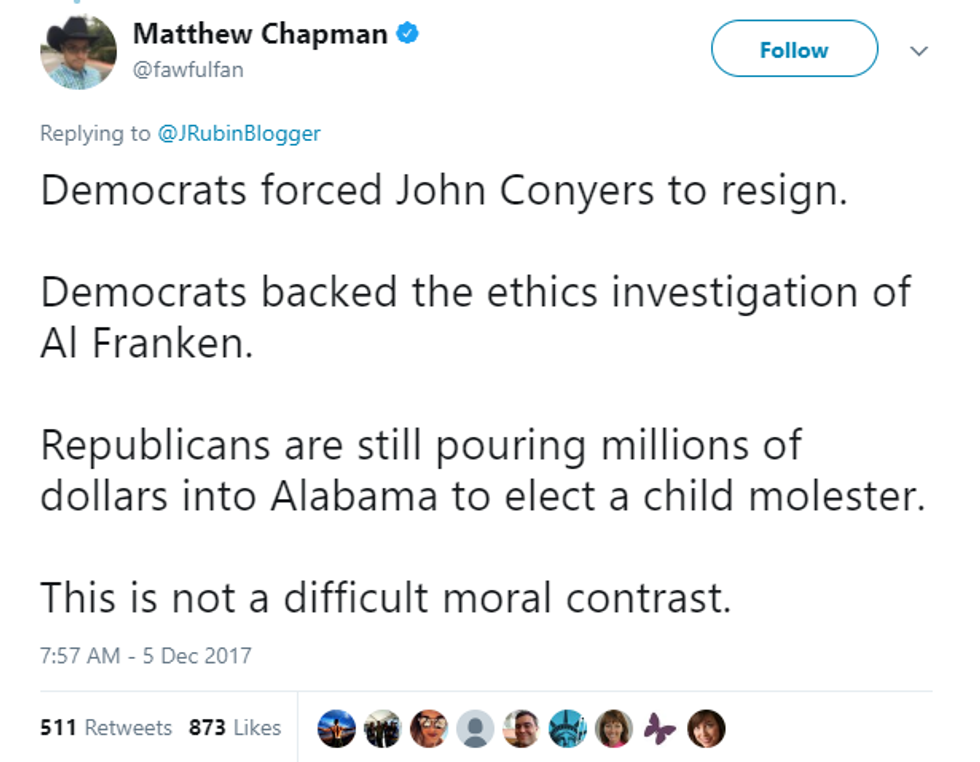Viewport: 980px width, 762px height.
Task: Open the group photo liker avatar
Action: [x=382, y=729]
